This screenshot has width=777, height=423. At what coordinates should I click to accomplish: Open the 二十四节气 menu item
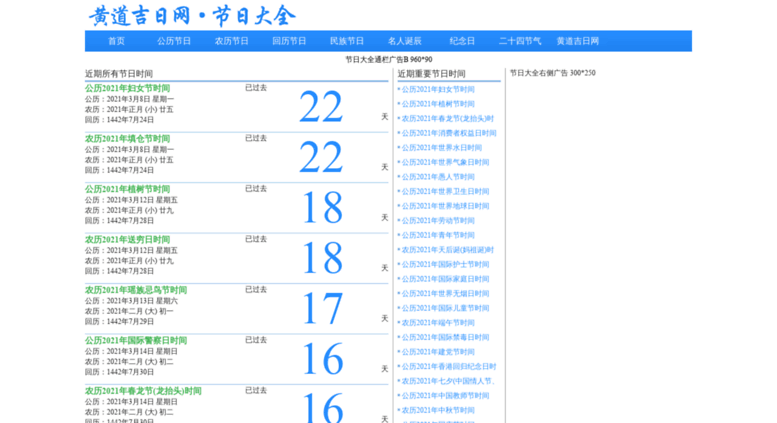(x=520, y=41)
